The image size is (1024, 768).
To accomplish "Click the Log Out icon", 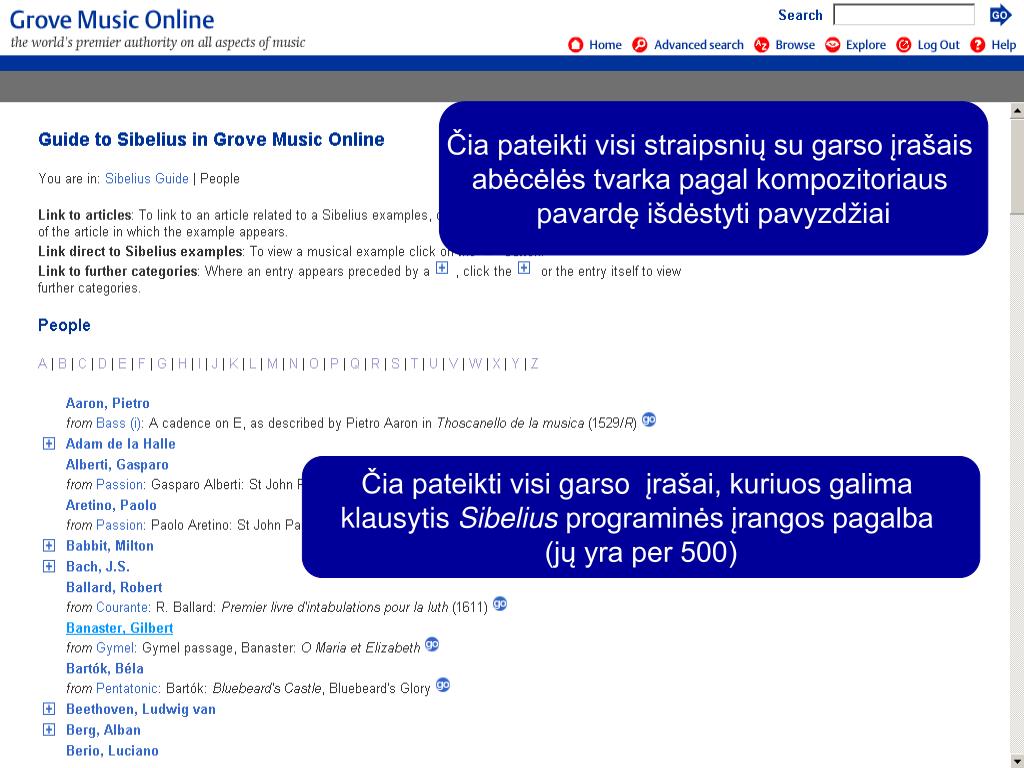I will pyautogui.click(x=904, y=45).
